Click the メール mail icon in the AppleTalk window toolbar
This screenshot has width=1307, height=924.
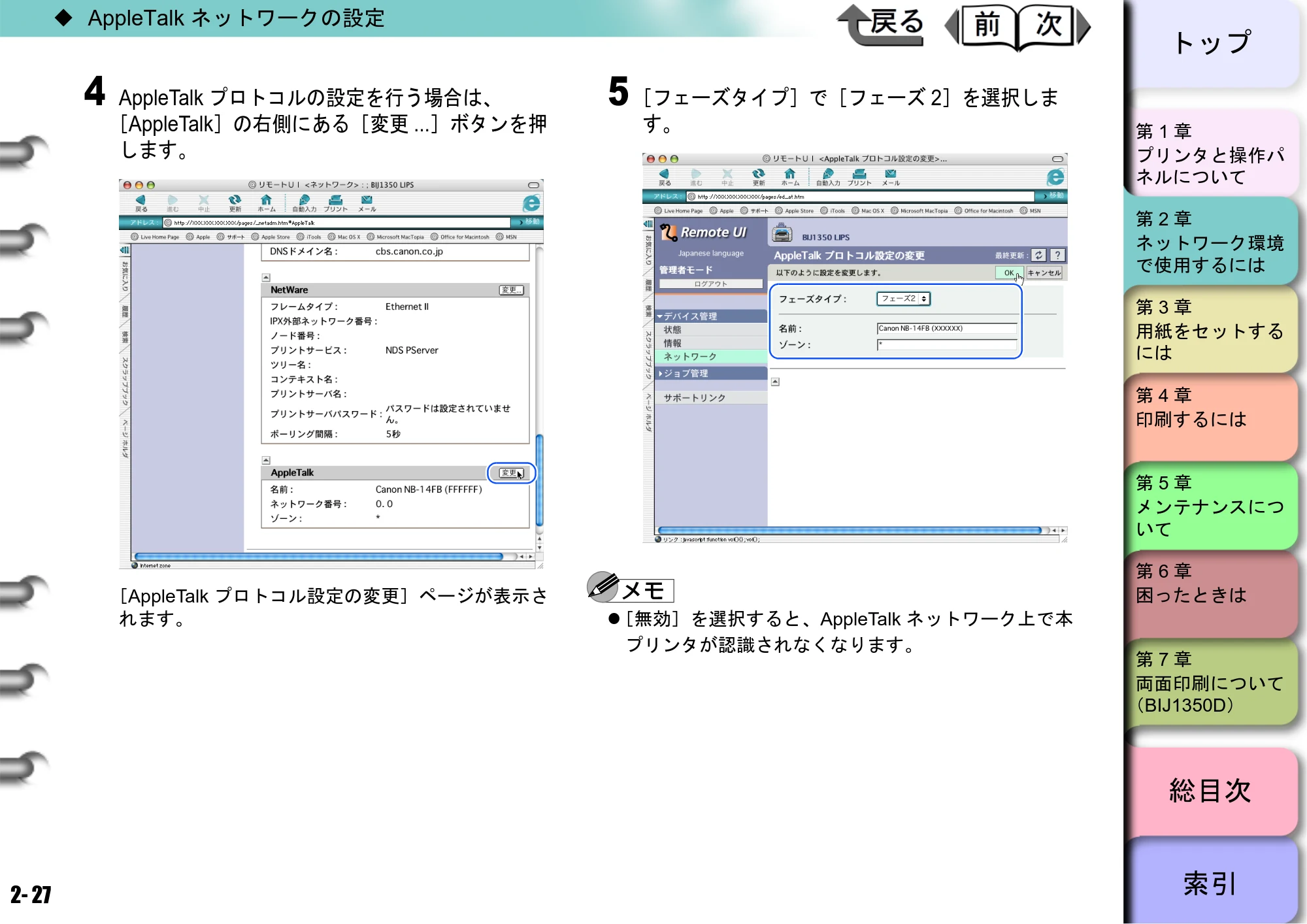point(891,176)
